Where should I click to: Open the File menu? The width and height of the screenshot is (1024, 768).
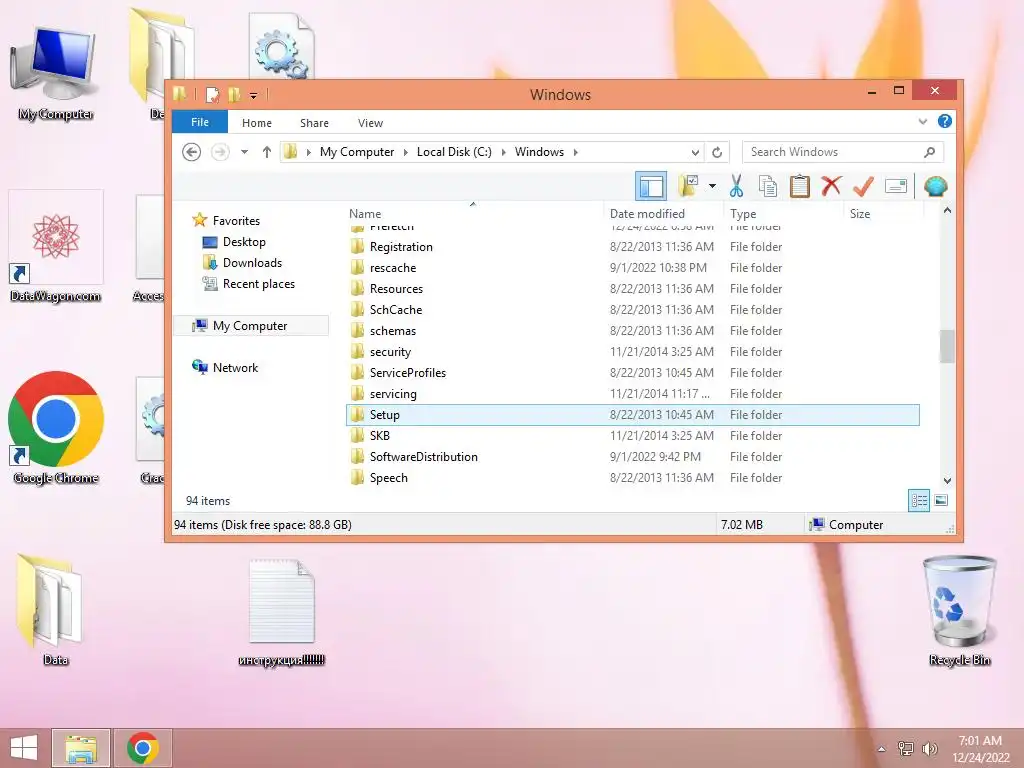click(200, 122)
